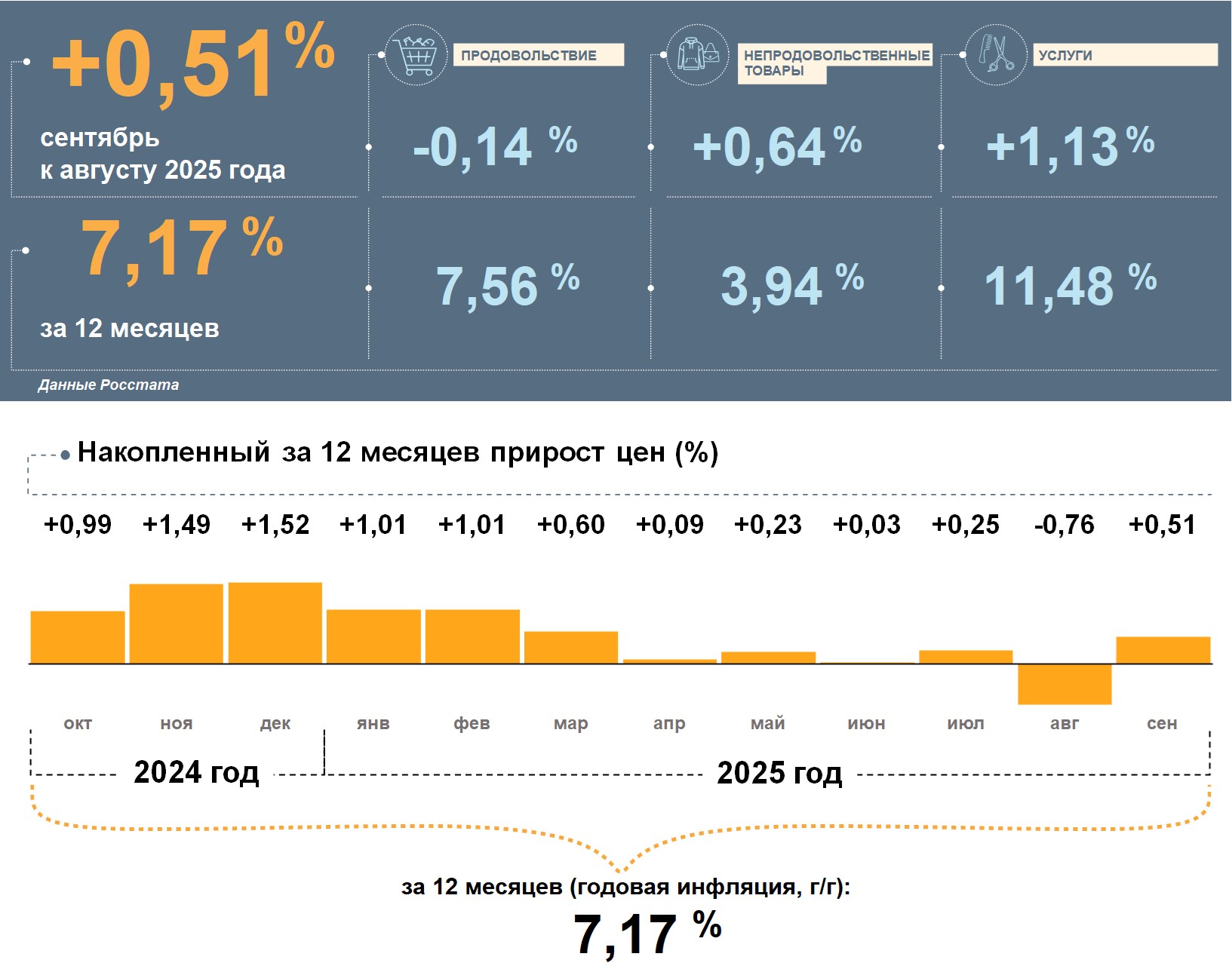Click the -0,14% food monthly value
This screenshot has height=969, width=1232.
pyautogui.click(x=495, y=146)
